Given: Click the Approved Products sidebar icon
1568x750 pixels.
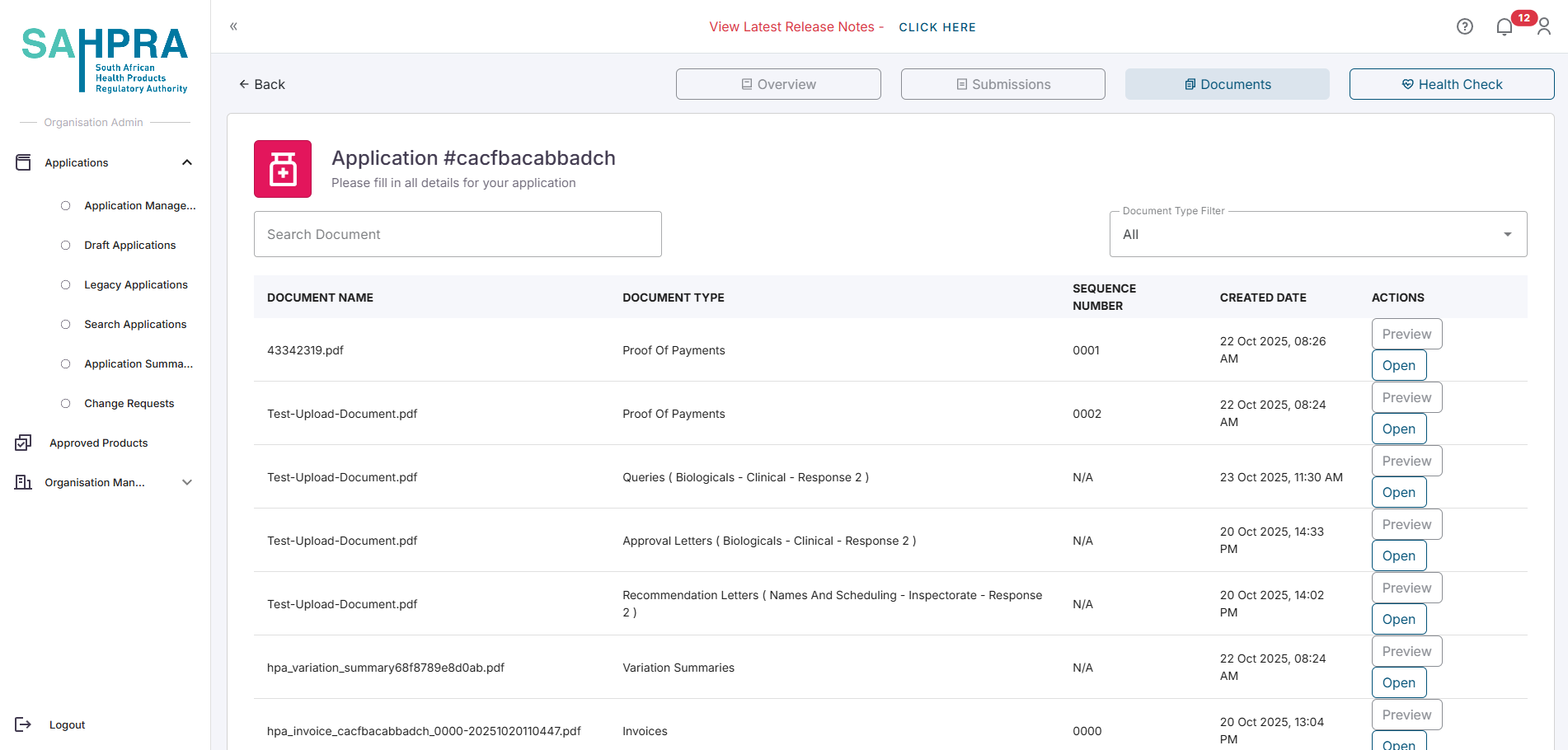Looking at the screenshot, I should tap(23, 443).
